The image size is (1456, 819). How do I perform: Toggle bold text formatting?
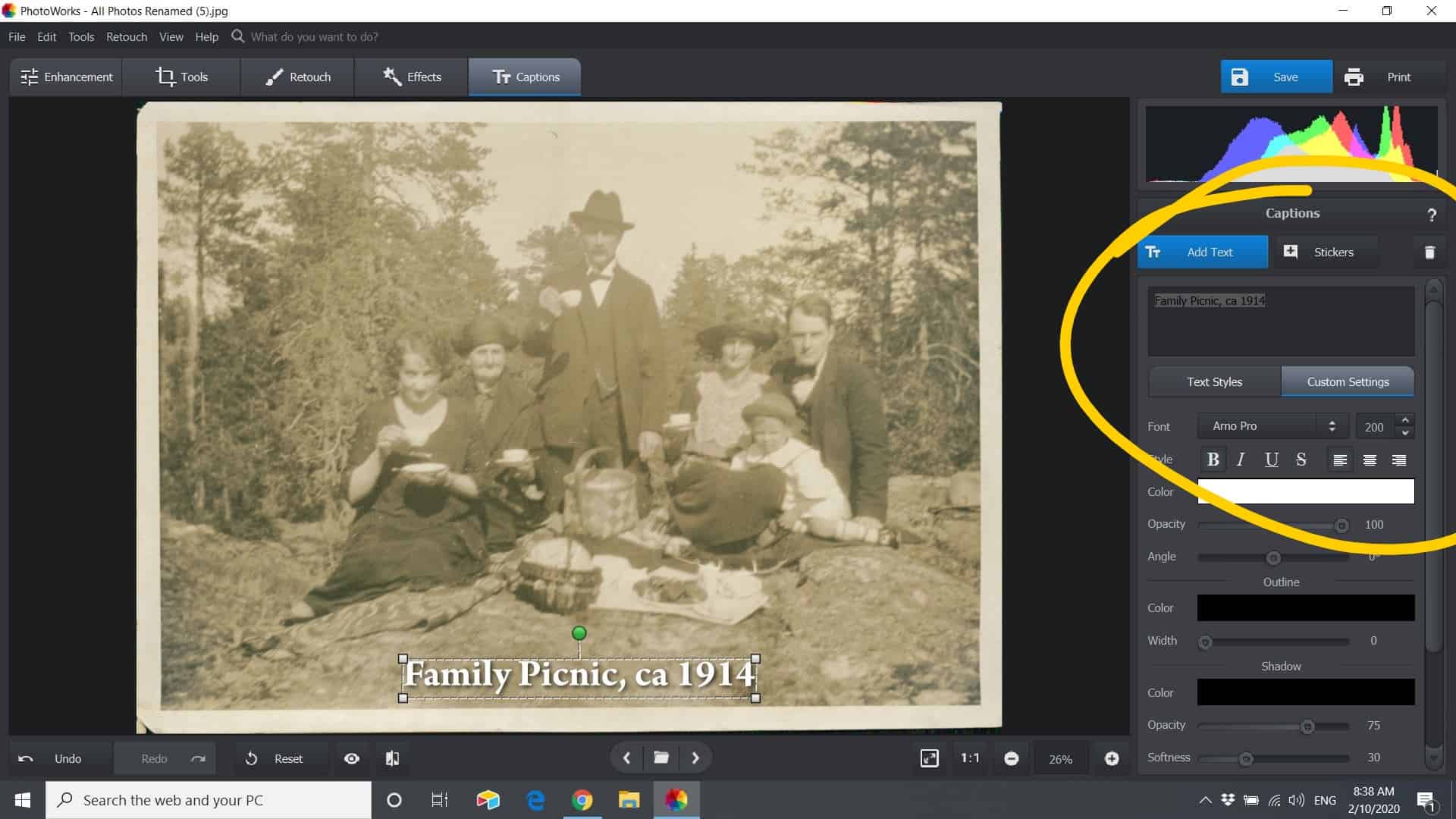coord(1213,459)
